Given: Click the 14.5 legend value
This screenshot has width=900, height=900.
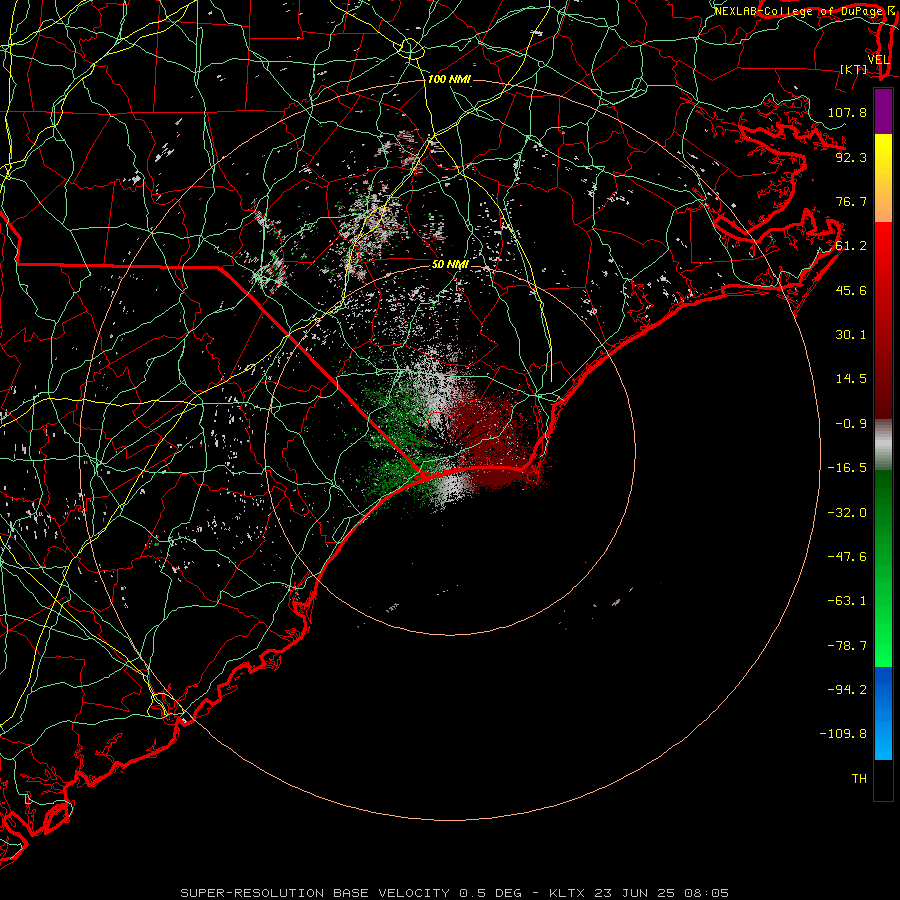Looking at the screenshot, I should click(x=851, y=379).
